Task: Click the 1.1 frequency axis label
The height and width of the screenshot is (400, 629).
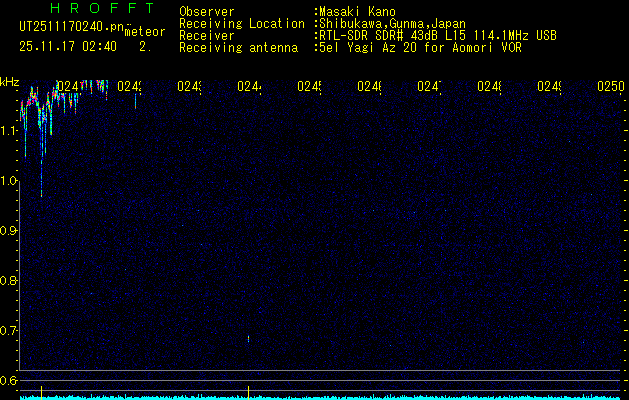Action: point(8,130)
